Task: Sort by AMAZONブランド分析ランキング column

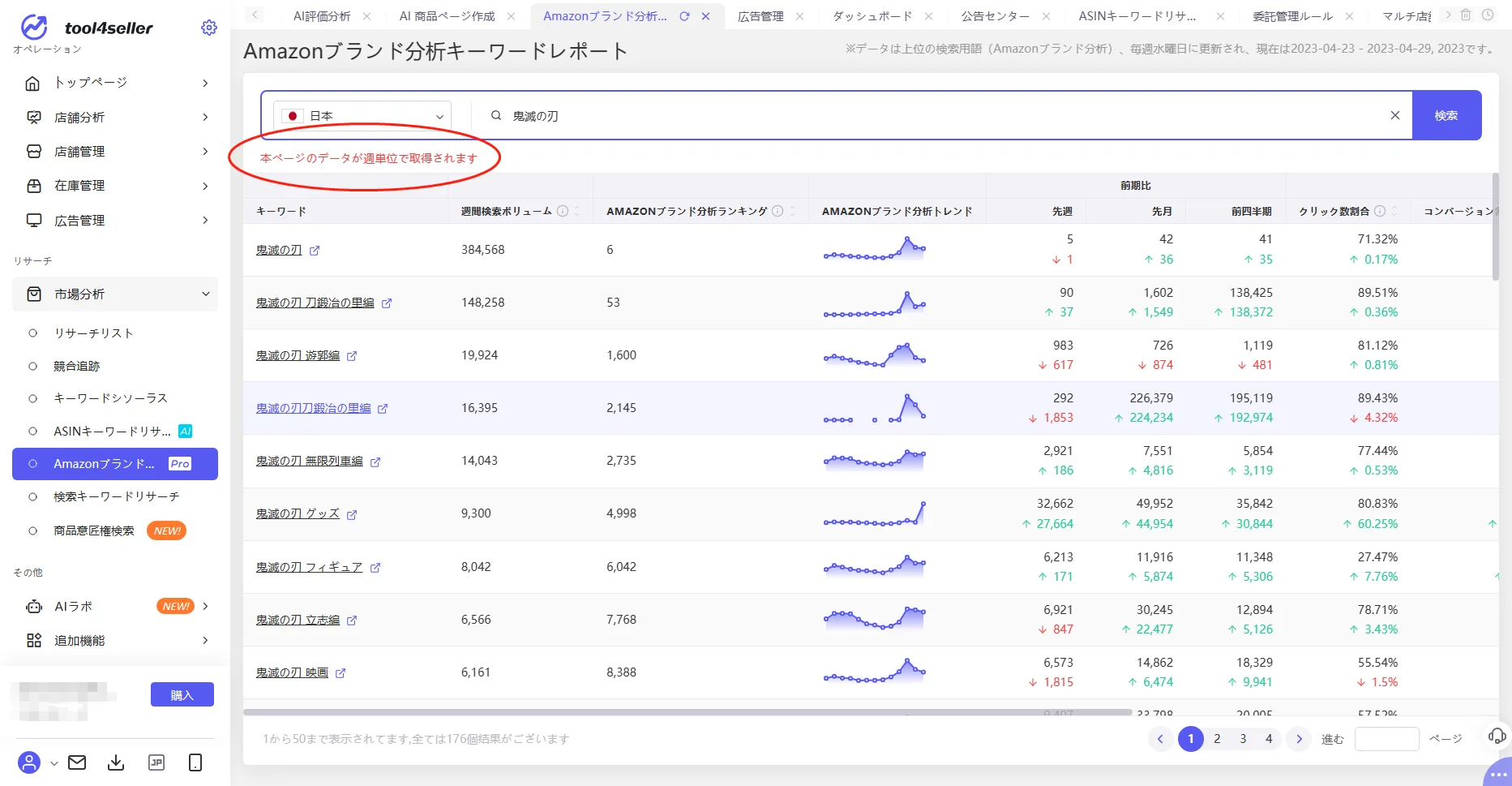Action: [x=792, y=211]
